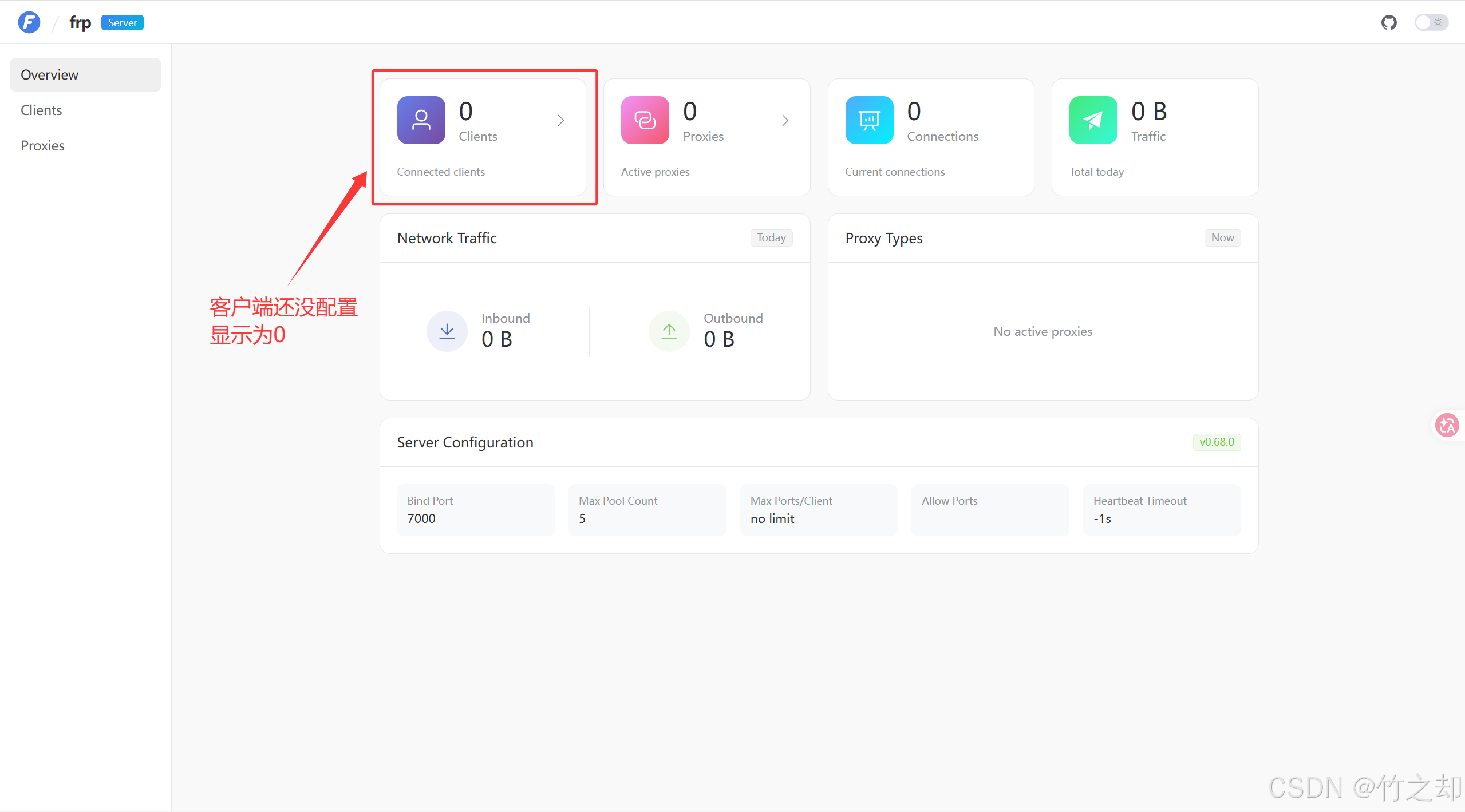1465x812 pixels.
Task: Expand Proxies card via chevron arrow
Action: tap(785, 120)
